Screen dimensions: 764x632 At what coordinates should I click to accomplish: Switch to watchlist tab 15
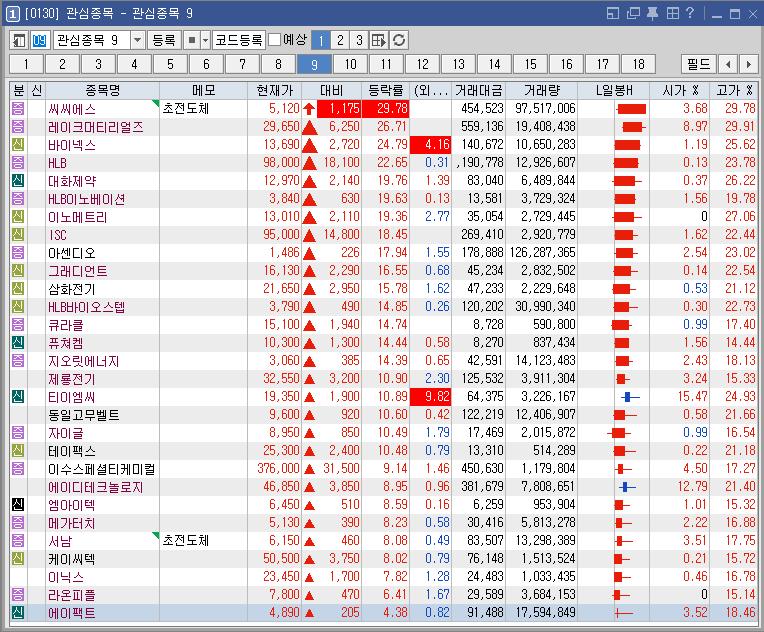pos(531,64)
